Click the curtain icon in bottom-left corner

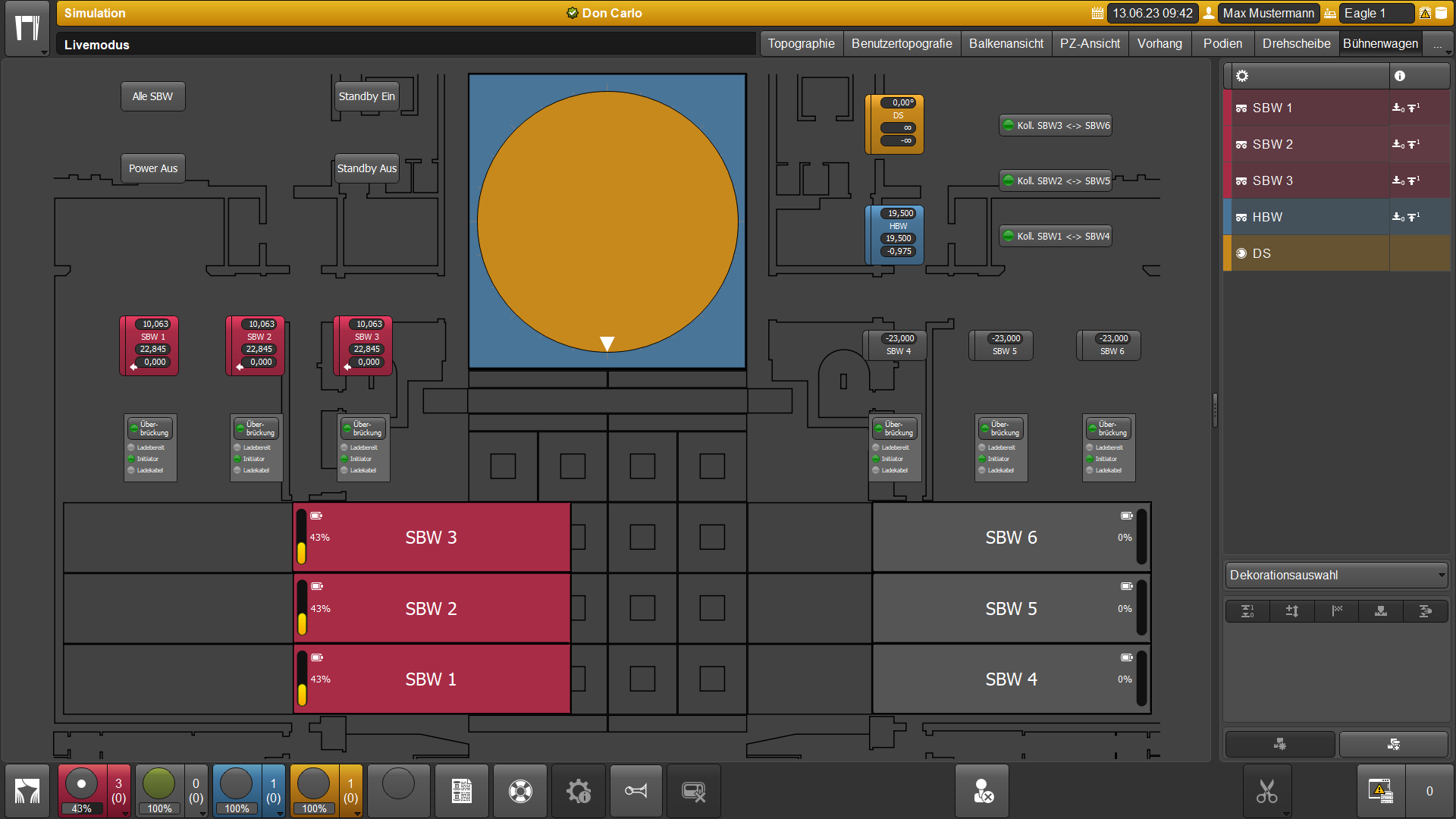click(27, 791)
